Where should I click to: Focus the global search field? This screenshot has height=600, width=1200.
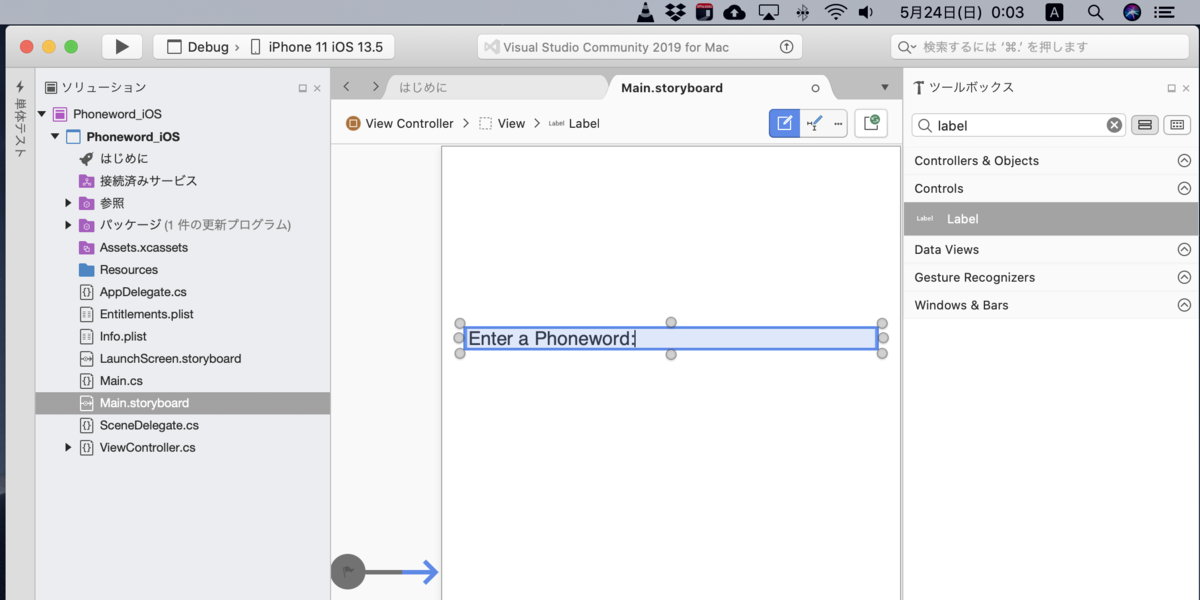click(1039, 47)
